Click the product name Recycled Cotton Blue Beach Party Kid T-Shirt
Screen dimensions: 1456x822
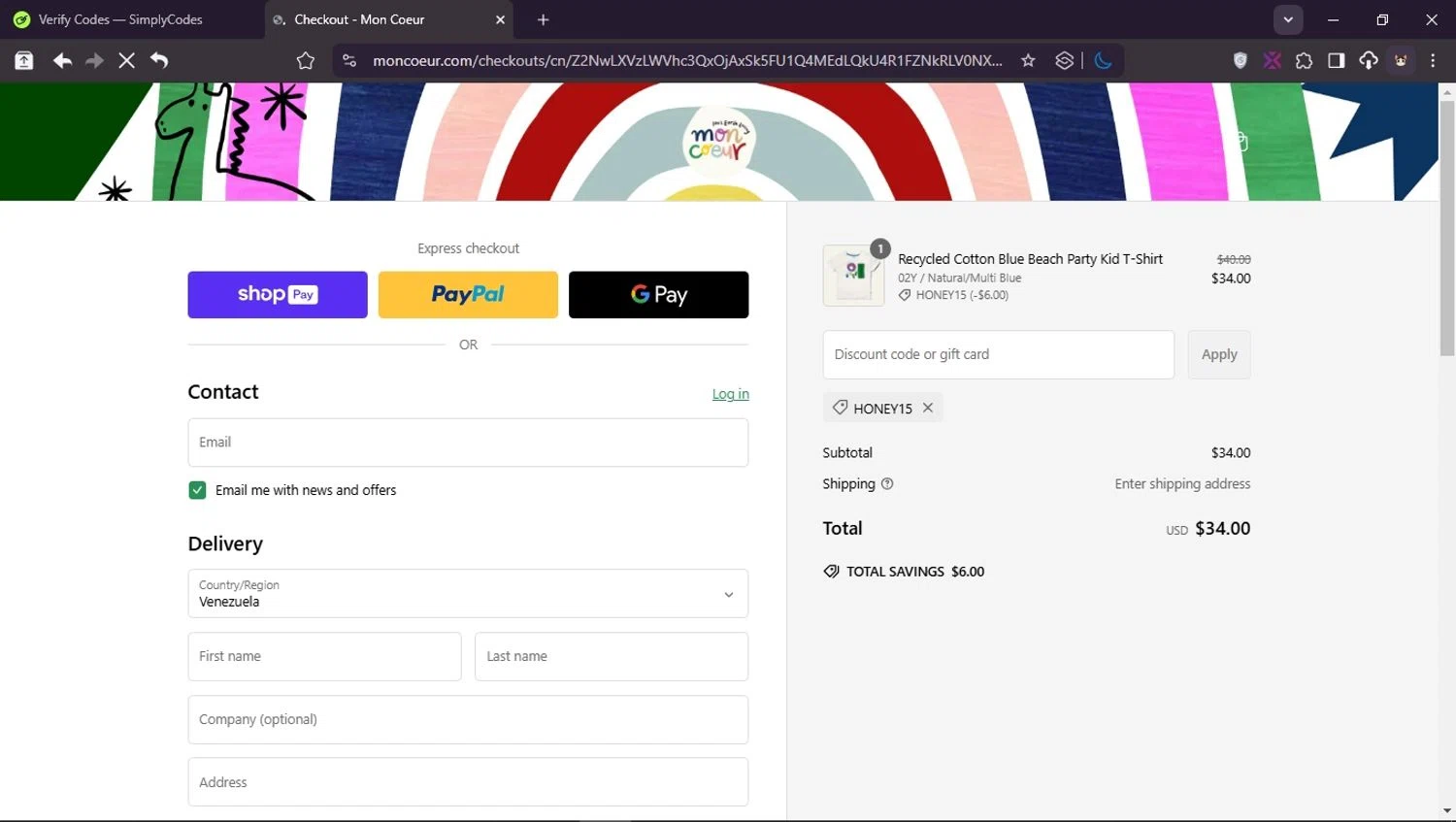click(x=1030, y=259)
